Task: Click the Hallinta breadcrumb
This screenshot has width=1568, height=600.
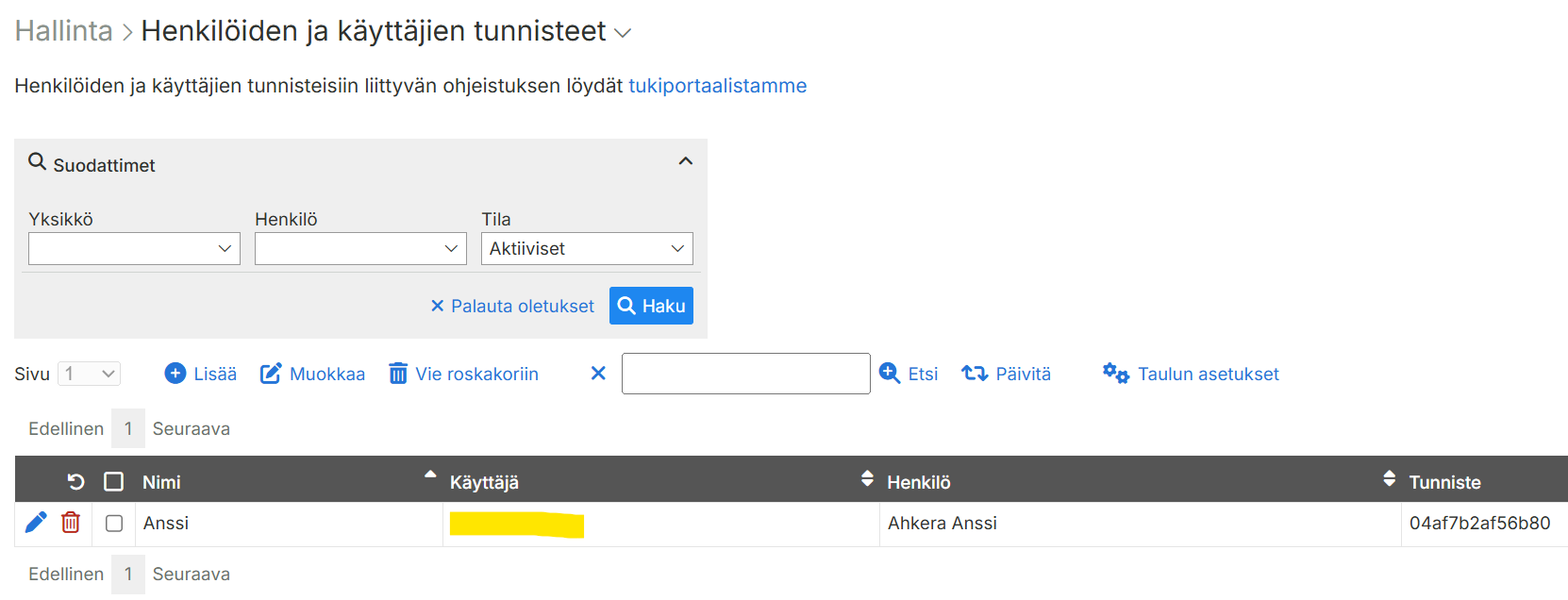Action: [63, 31]
